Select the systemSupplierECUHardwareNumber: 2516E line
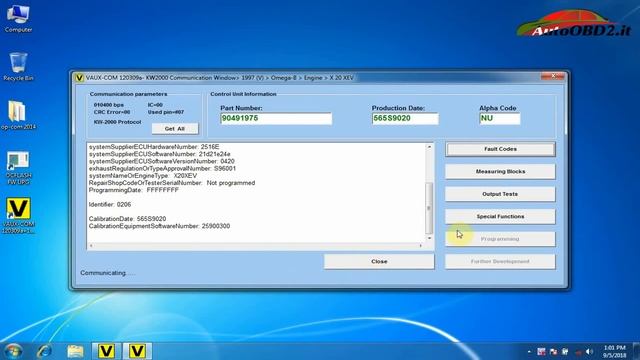Image resolution: width=640 pixels, height=360 pixels. (154, 147)
